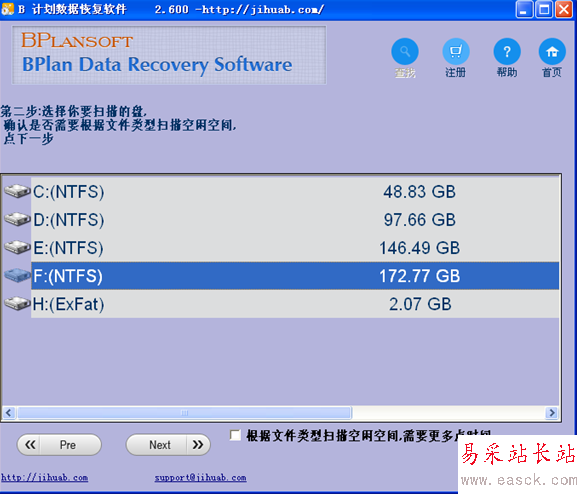
Task: Click the E: drive disk icon
Action: tap(17, 247)
